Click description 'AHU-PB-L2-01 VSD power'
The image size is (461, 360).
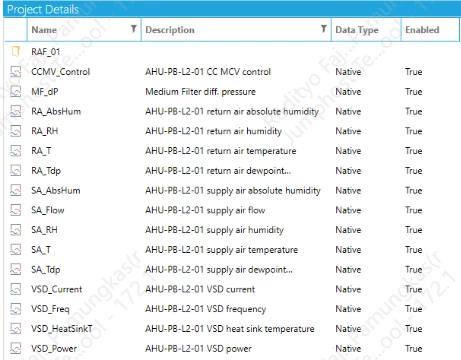click(198, 349)
